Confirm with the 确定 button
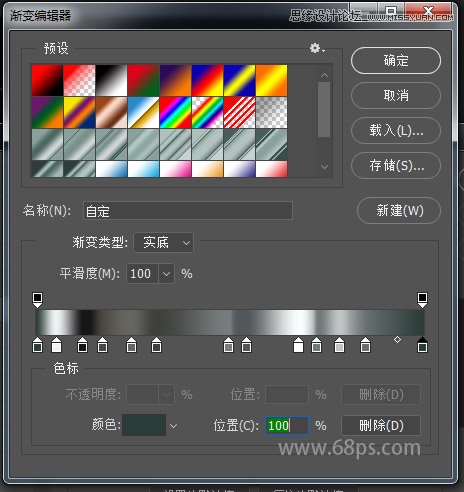The height and width of the screenshot is (492, 464). click(396, 61)
